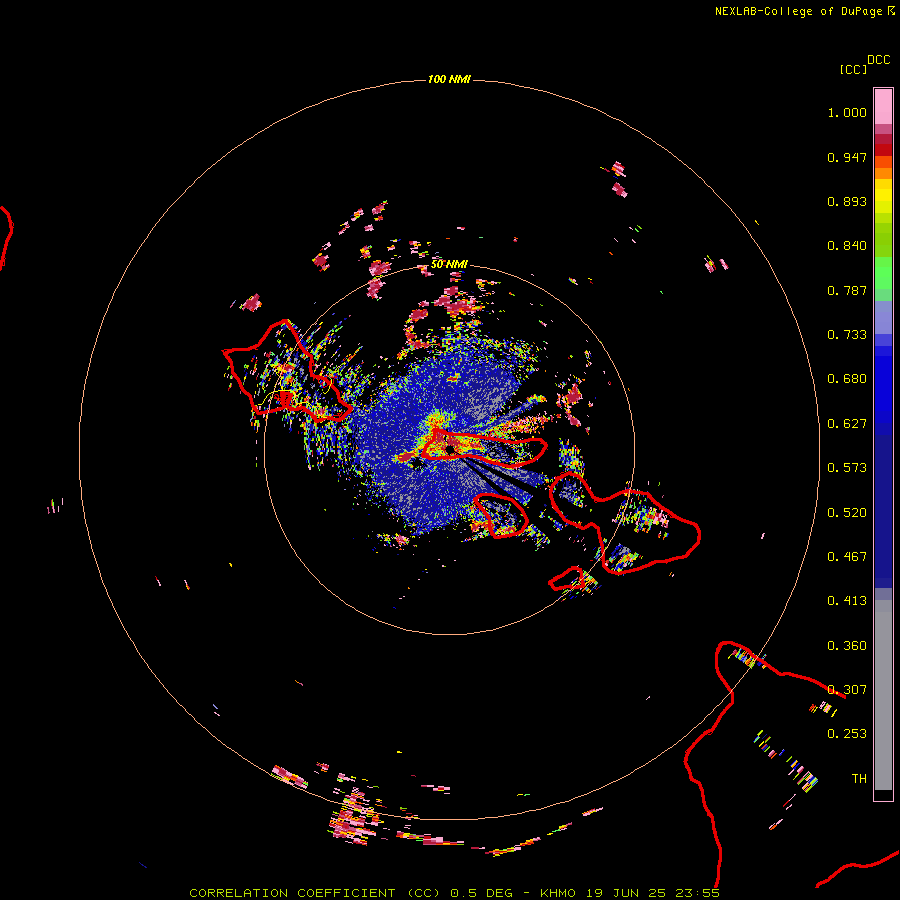Select the 0.413 scale value
This screenshot has height=900, width=900.
click(x=847, y=601)
